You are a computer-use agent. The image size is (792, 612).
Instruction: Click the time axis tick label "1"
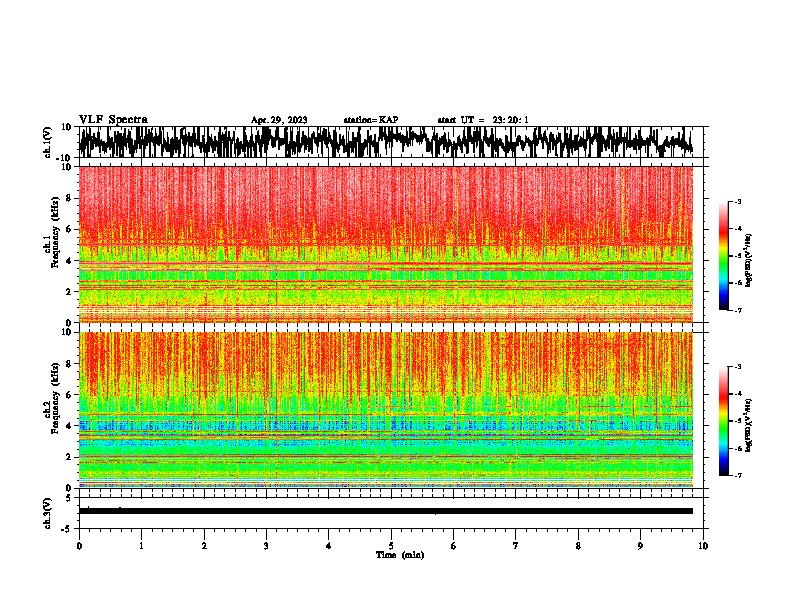point(141,546)
